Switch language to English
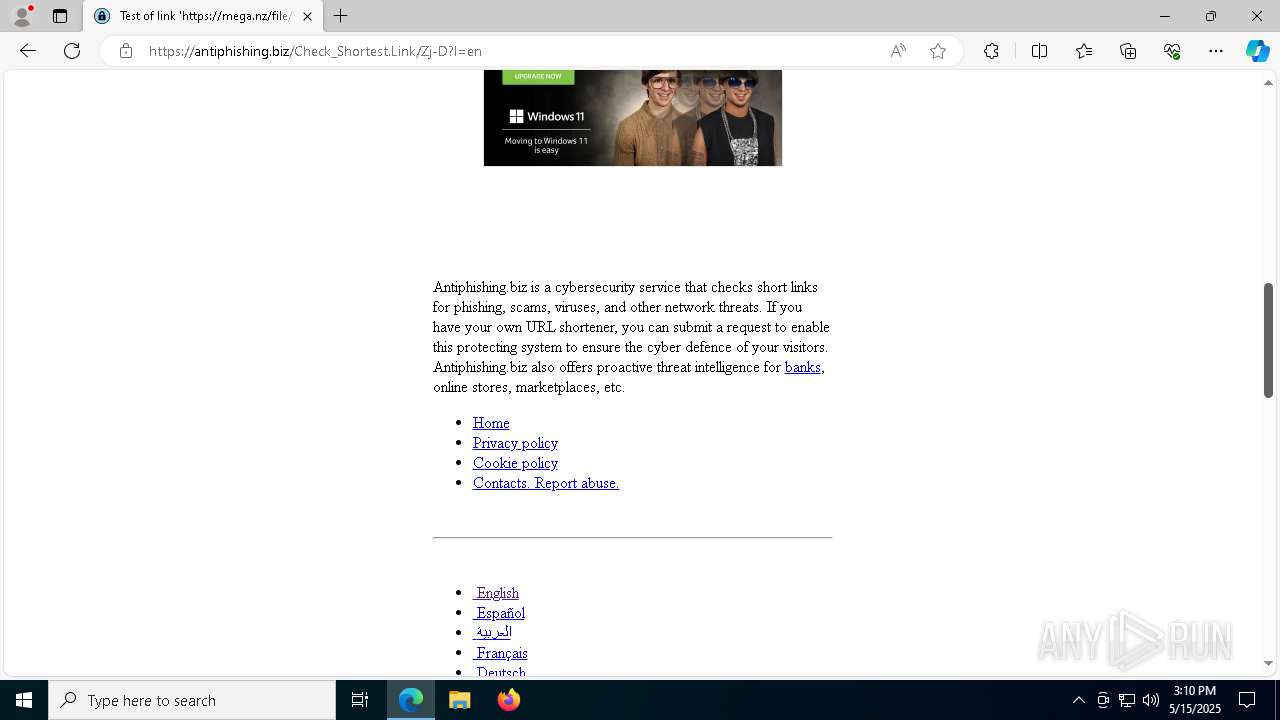 pos(496,593)
